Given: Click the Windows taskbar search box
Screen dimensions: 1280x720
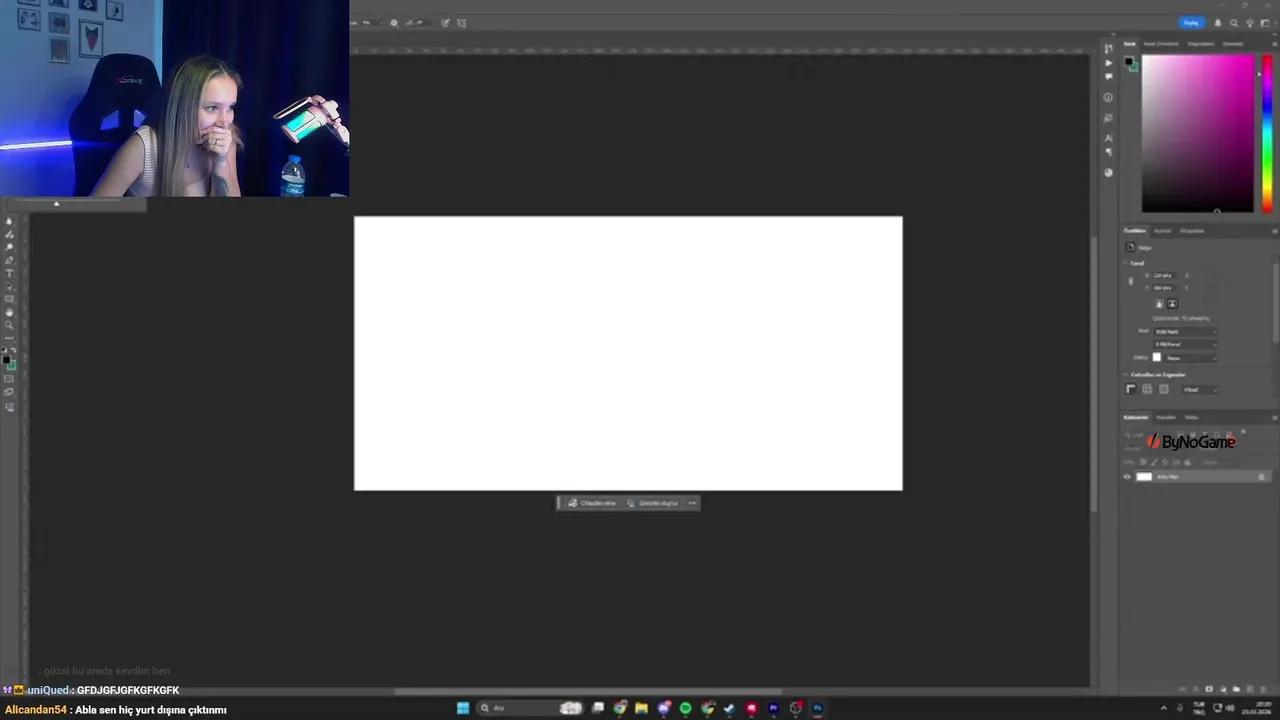Looking at the screenshot, I should 530,708.
